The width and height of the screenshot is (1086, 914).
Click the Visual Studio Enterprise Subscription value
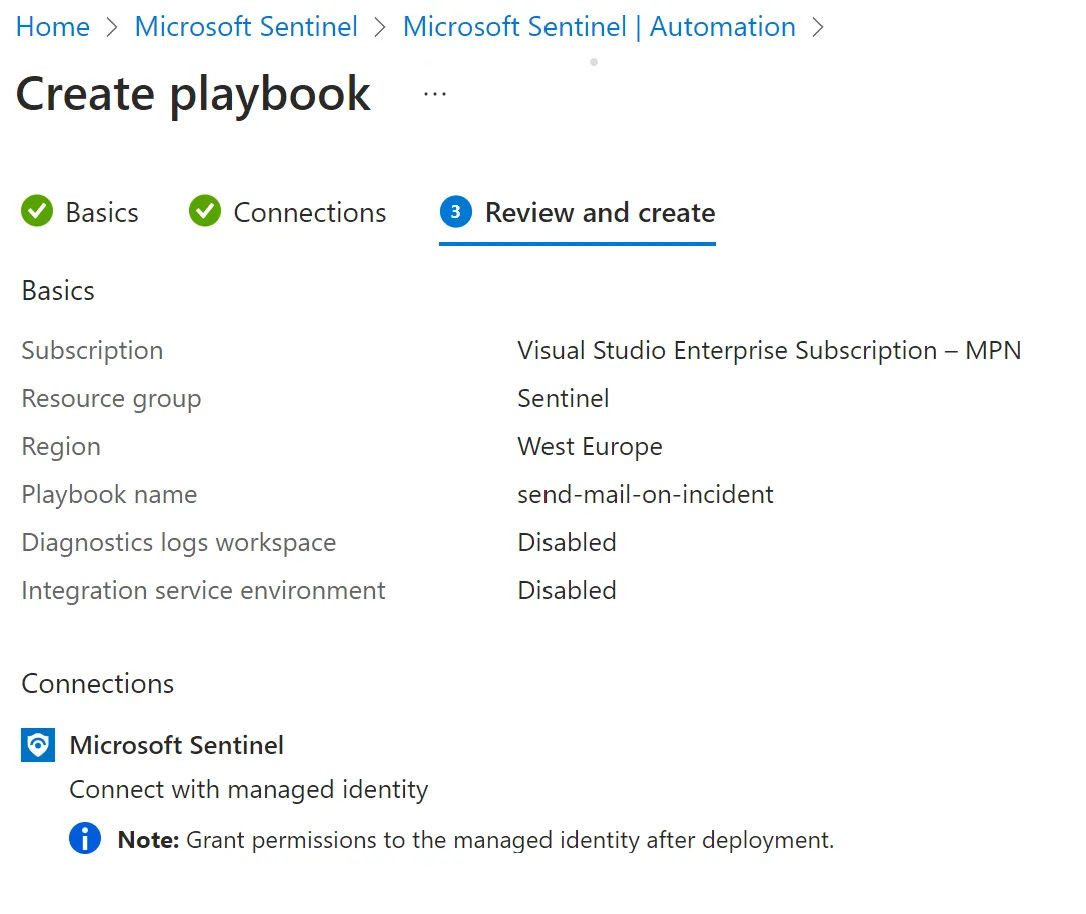[768, 350]
